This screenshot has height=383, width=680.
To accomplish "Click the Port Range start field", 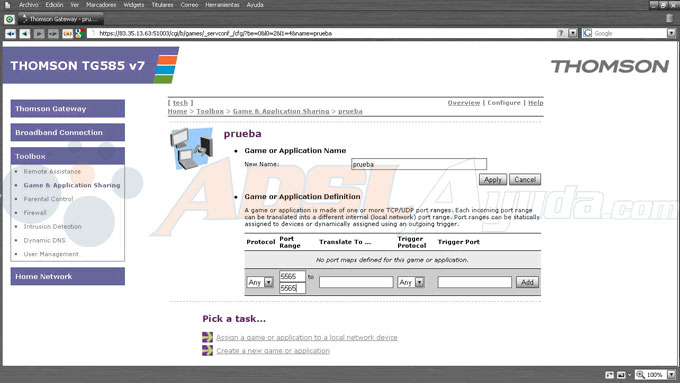I will (292, 276).
